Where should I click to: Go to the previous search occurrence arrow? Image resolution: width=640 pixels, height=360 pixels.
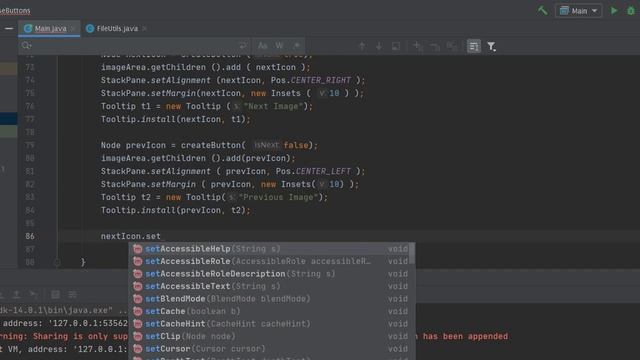[362, 46]
